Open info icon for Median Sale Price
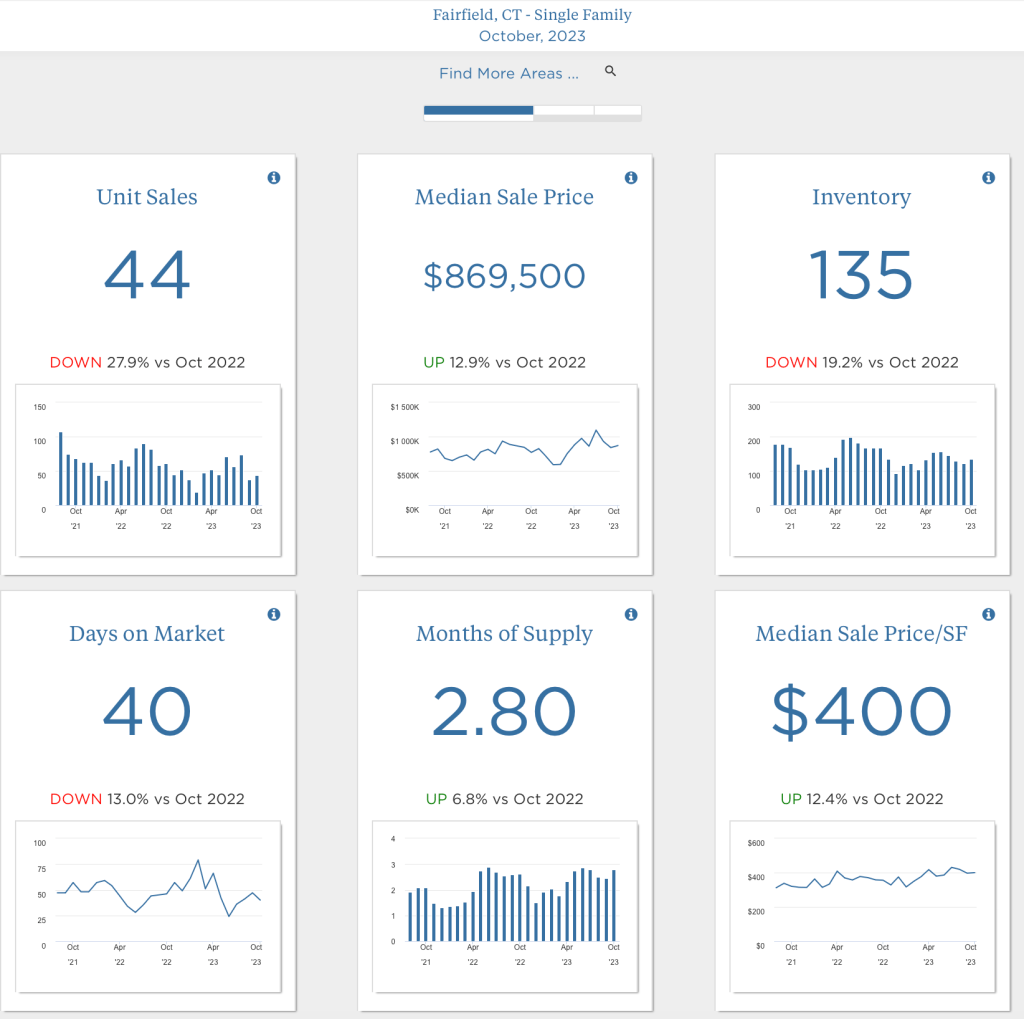This screenshot has width=1024, height=1019. pos(631,178)
